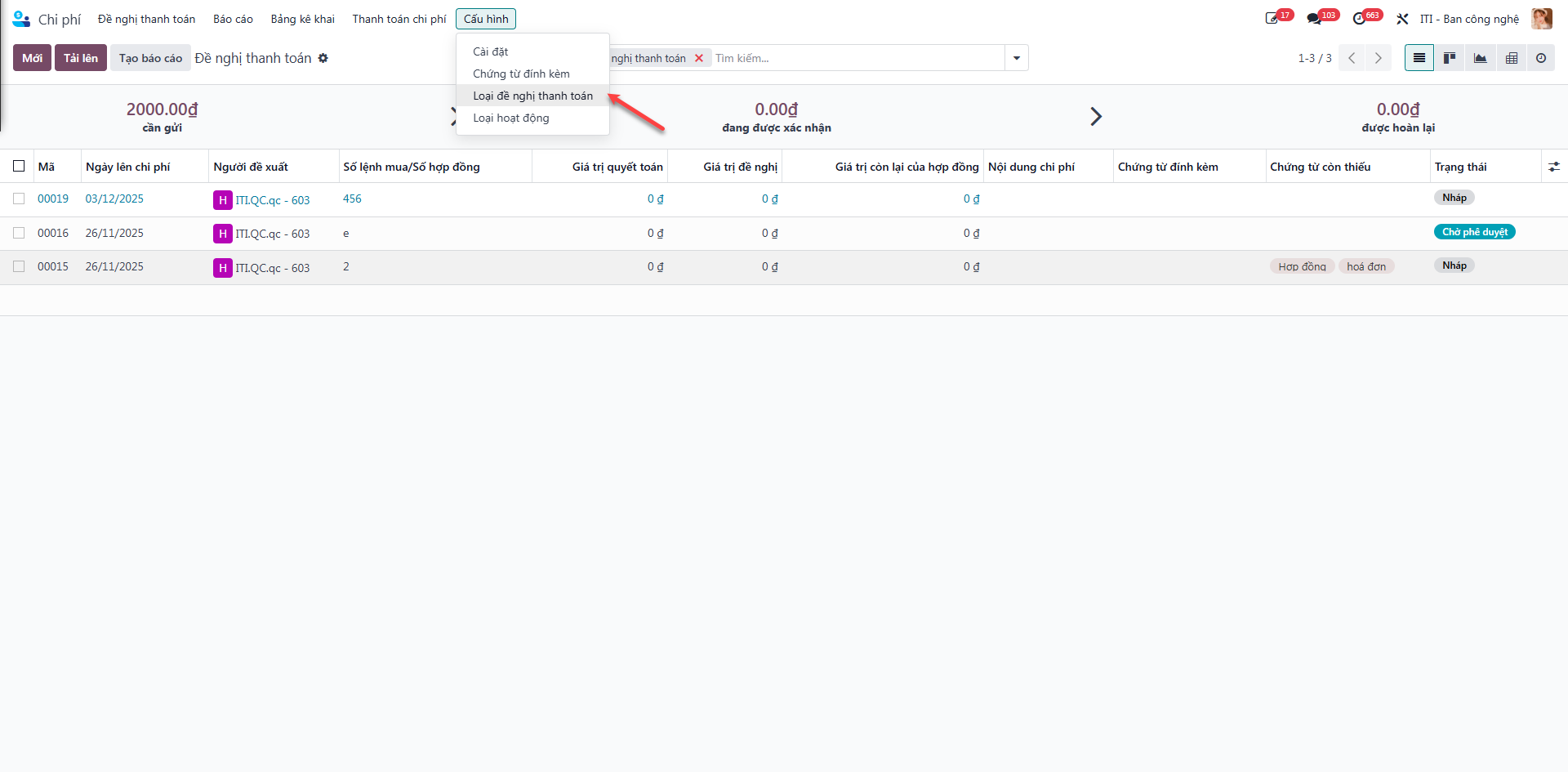
Task: Go to previous page of records
Action: [x=1352, y=58]
